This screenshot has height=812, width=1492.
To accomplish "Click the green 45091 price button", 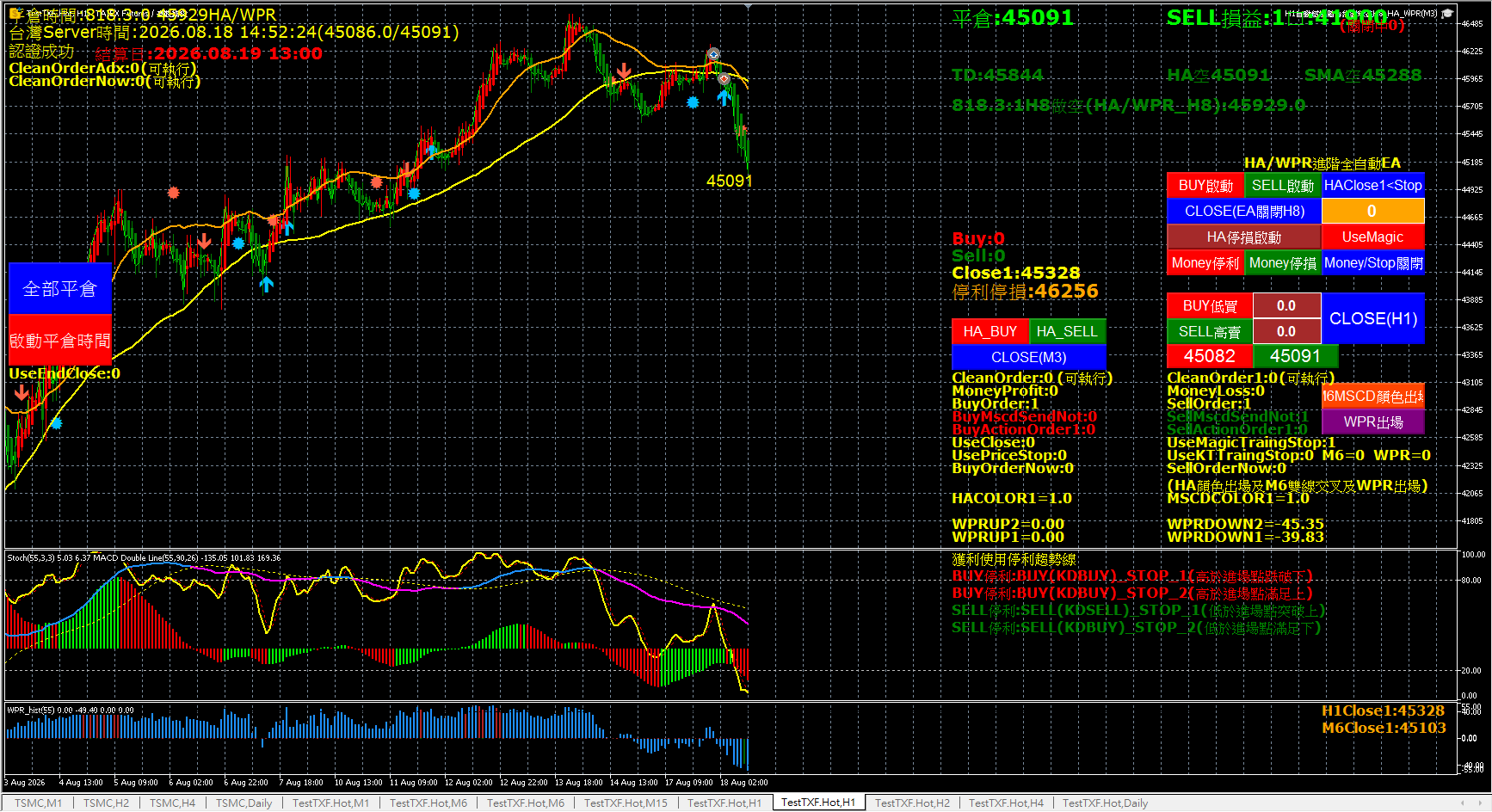I will pos(1295,356).
